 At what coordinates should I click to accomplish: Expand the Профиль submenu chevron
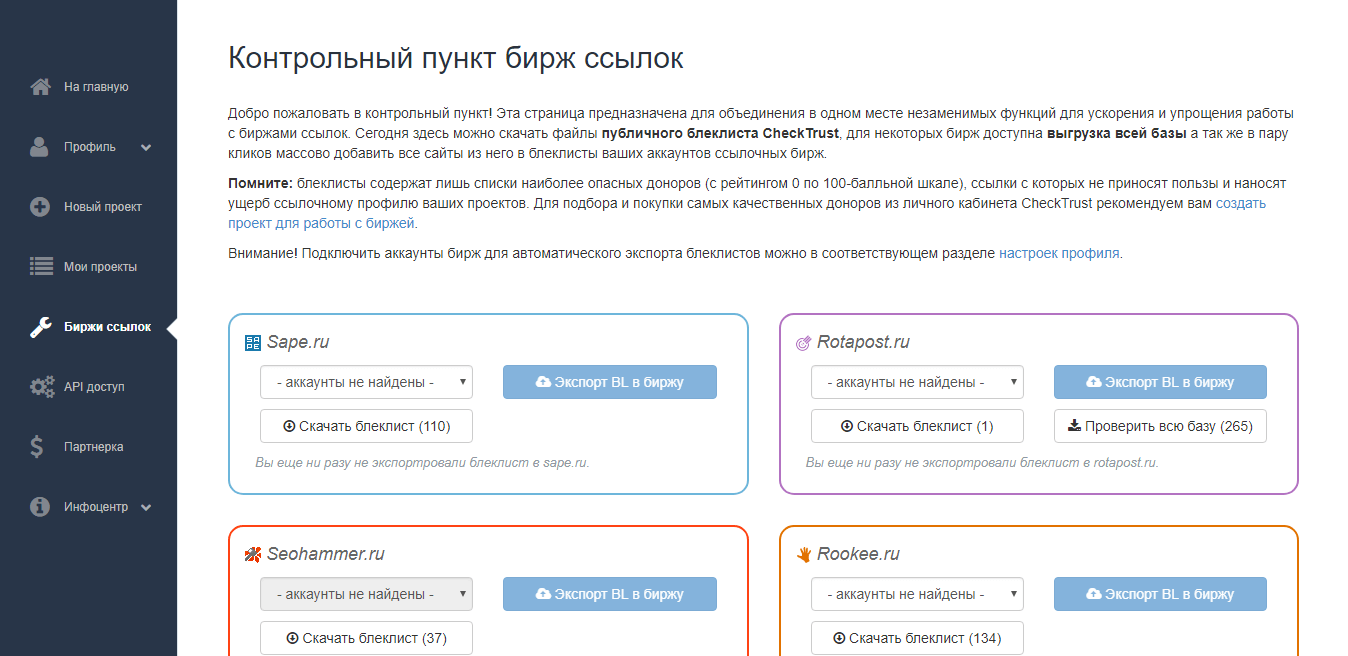[146, 148]
